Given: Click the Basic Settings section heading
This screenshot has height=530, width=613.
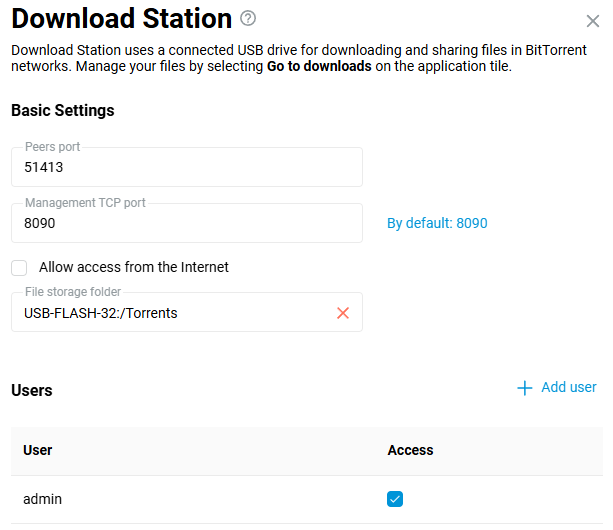Looking at the screenshot, I should (x=62, y=110).
